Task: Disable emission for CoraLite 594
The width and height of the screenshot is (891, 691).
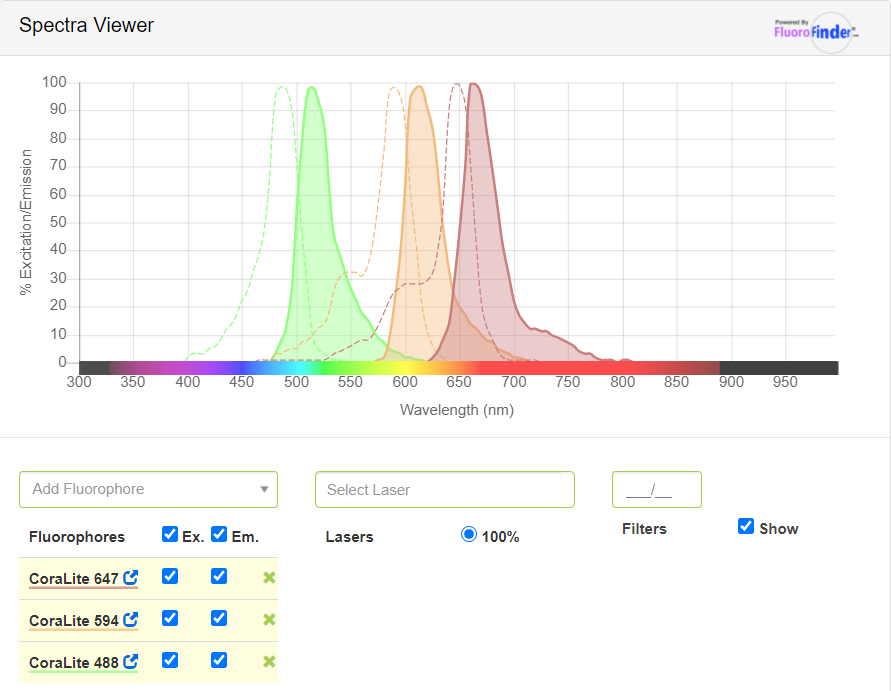Action: coord(219,619)
